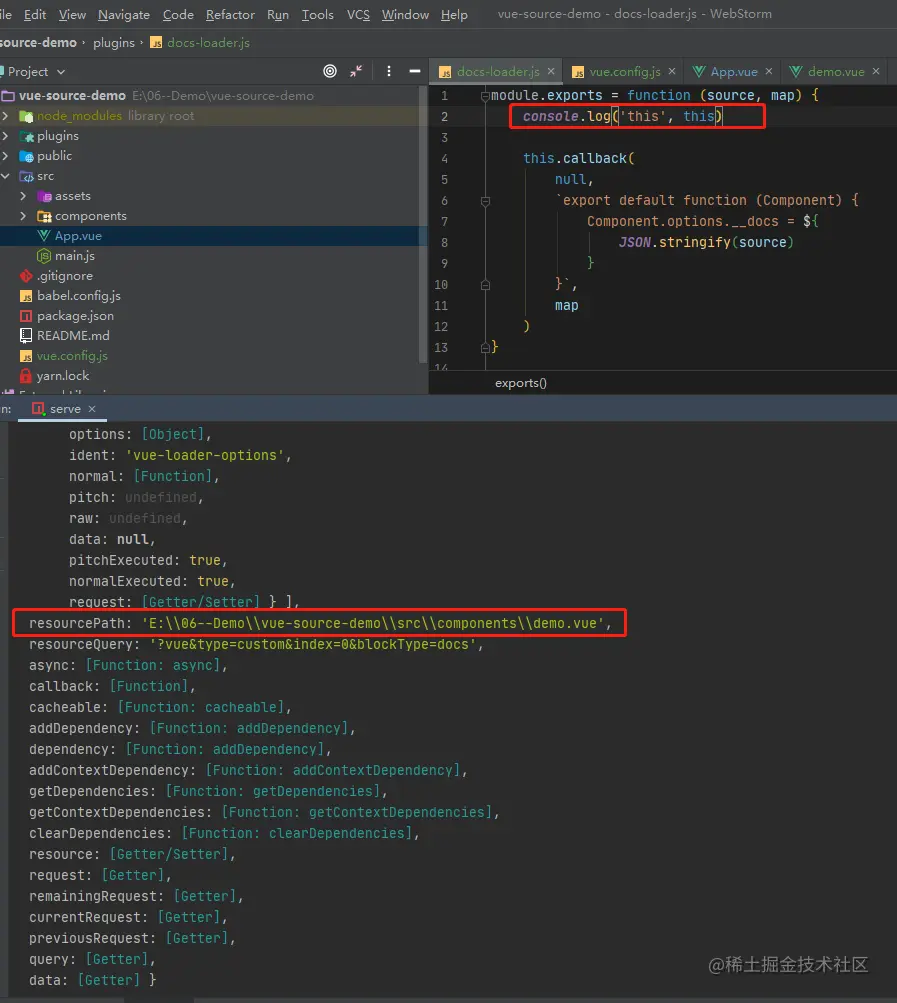This screenshot has width=897, height=1003.
Task: Click the plugins folder icon in tree
Action: click(x=27, y=136)
